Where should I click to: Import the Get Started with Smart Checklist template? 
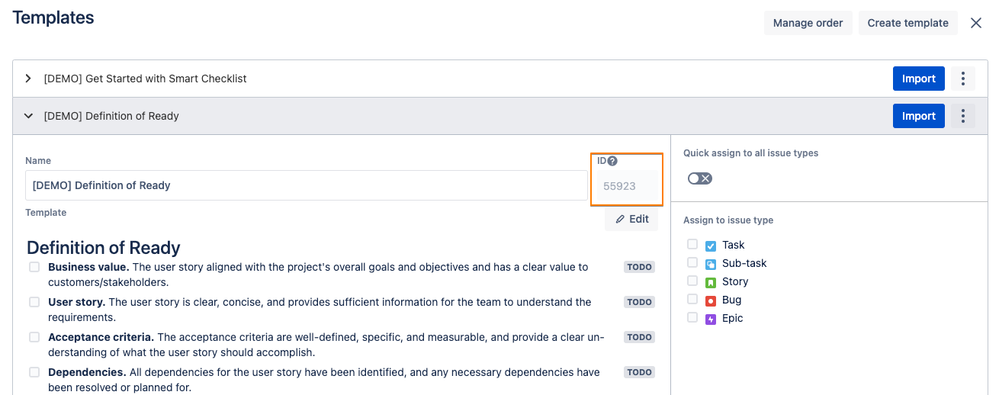click(x=918, y=79)
